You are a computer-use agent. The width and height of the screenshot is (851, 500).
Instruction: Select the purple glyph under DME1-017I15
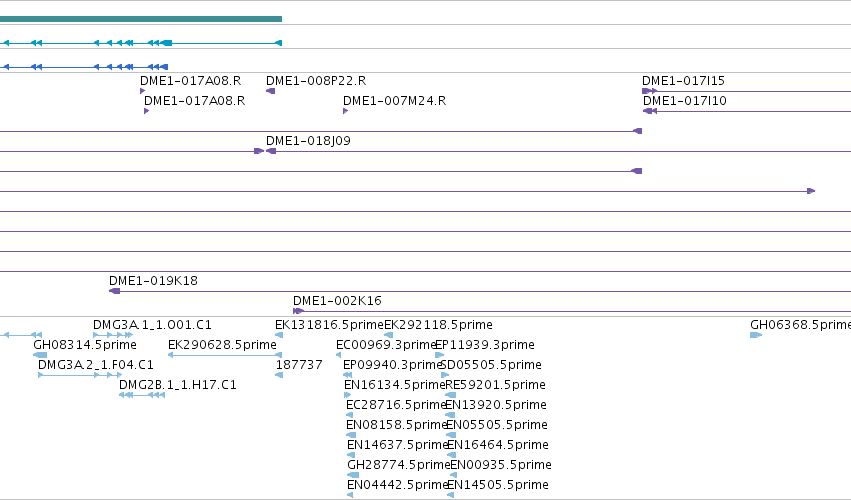point(649,91)
